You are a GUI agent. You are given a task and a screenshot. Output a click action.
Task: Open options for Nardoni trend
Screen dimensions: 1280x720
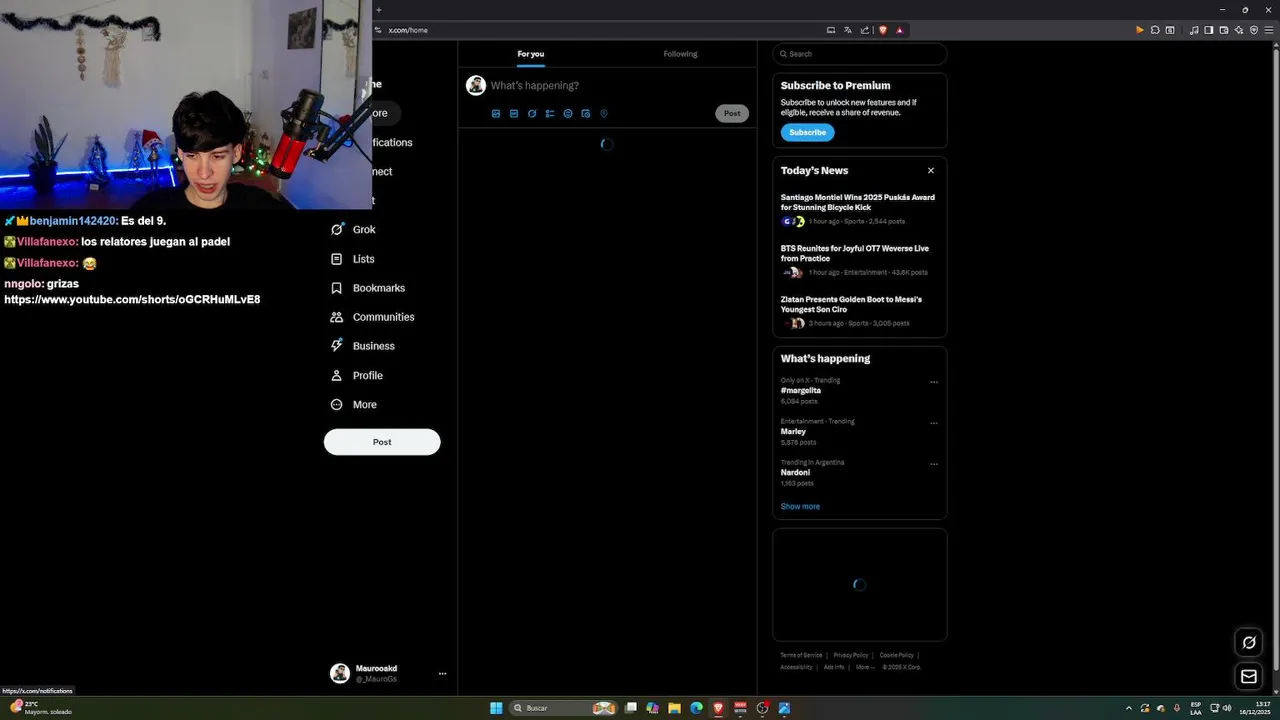[x=934, y=464]
